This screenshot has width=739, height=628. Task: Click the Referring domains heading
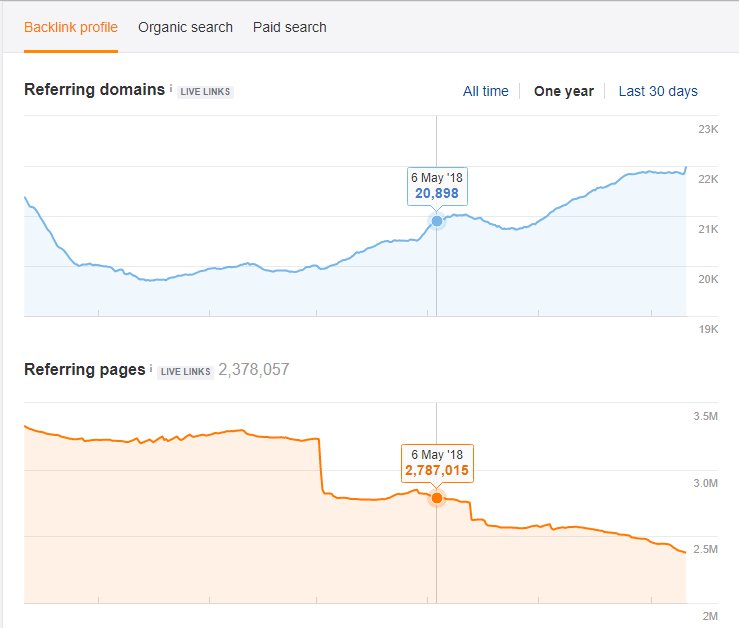pyautogui.click(x=94, y=90)
